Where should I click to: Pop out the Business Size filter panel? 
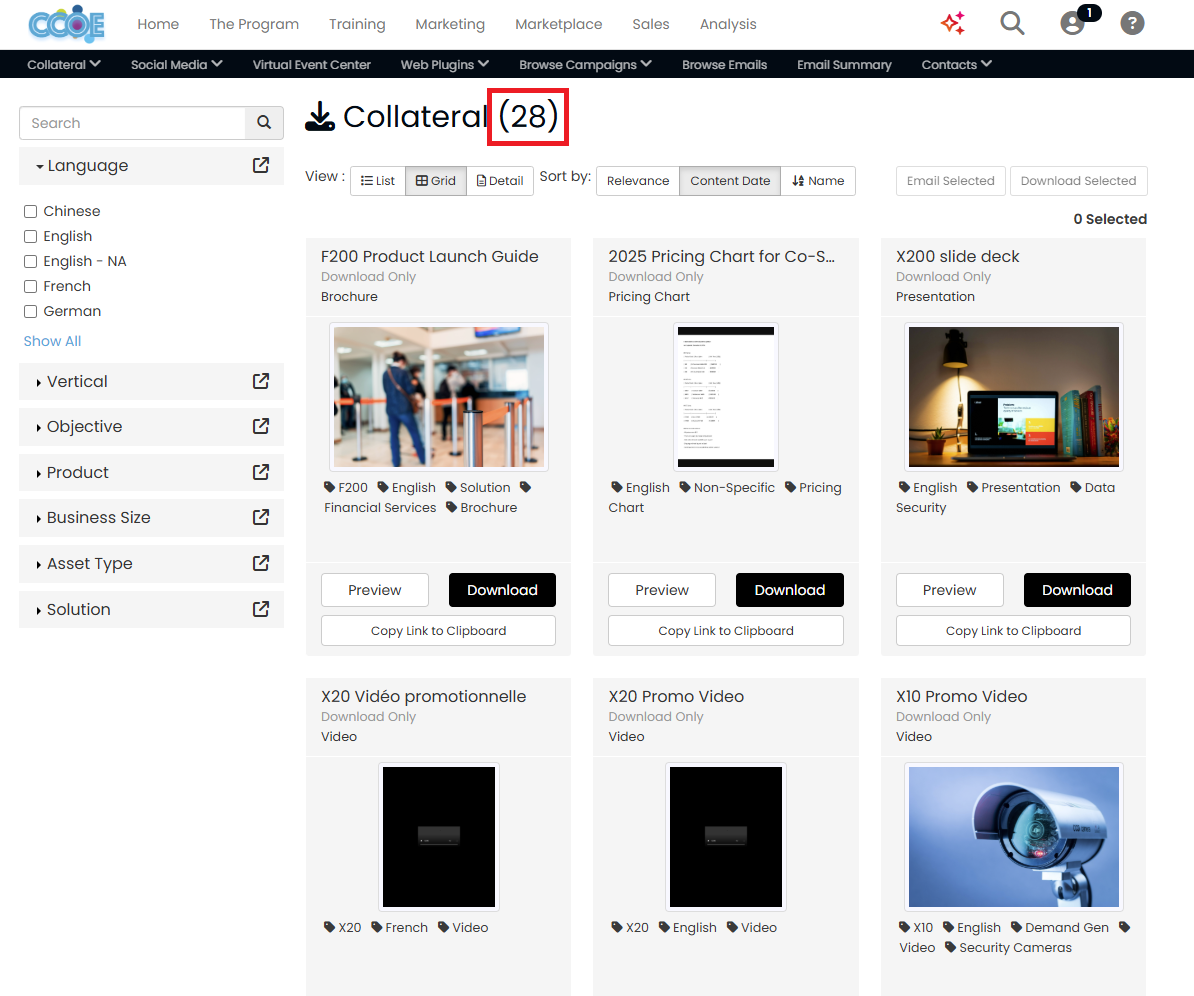pos(261,517)
